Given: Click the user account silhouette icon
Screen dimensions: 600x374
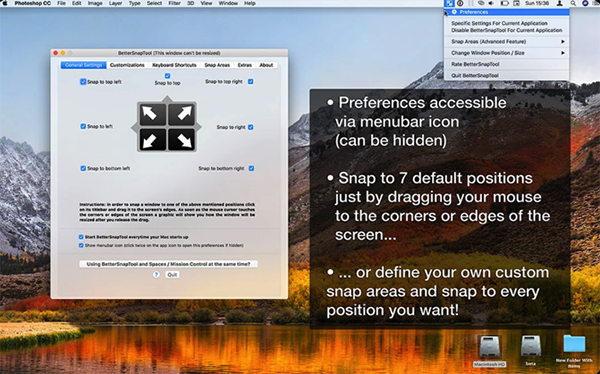Looking at the screenshot, I should [559, 3].
